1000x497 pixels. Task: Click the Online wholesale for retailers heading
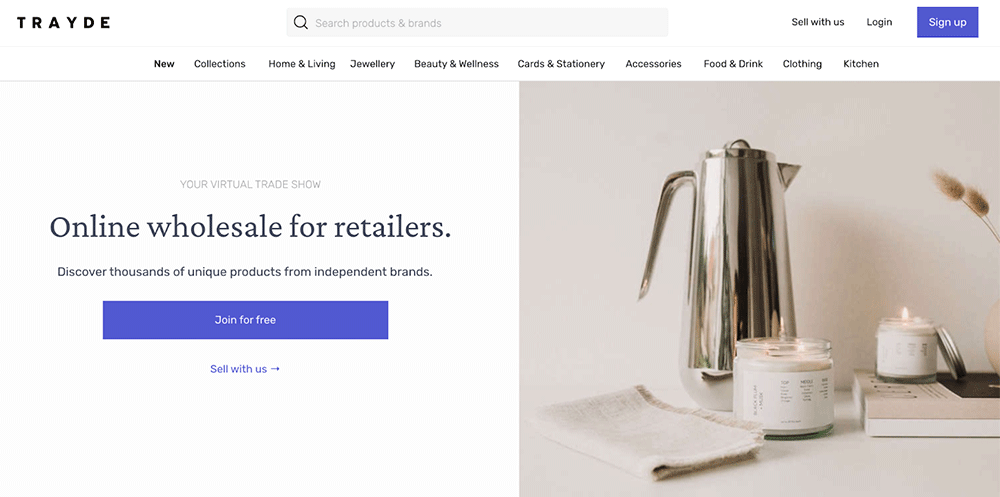(x=250, y=227)
